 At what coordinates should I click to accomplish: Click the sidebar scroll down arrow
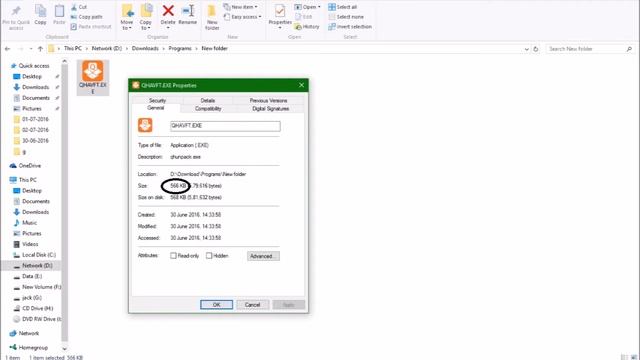pyautogui.click(x=64, y=349)
